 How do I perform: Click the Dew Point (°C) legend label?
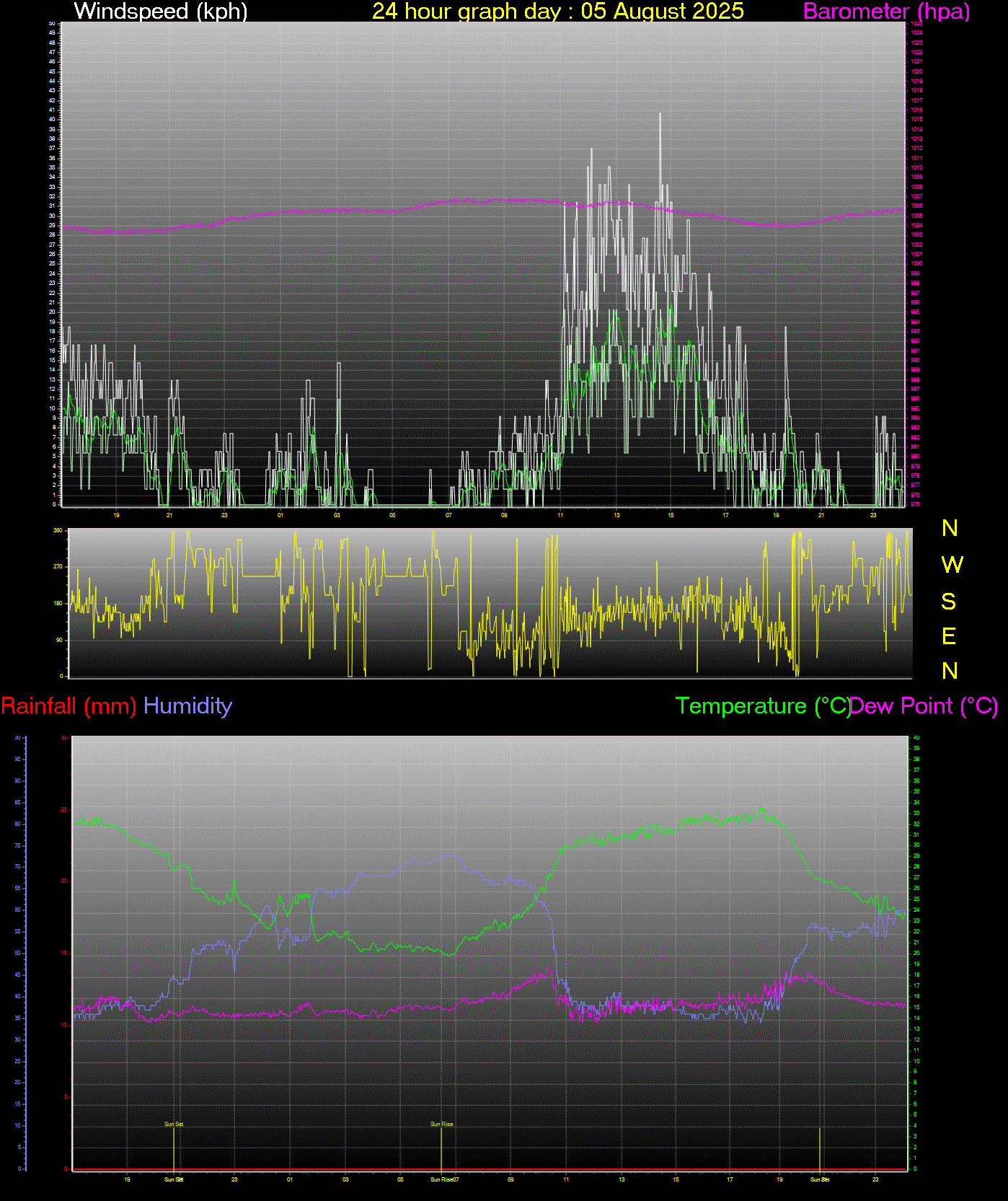tap(924, 705)
